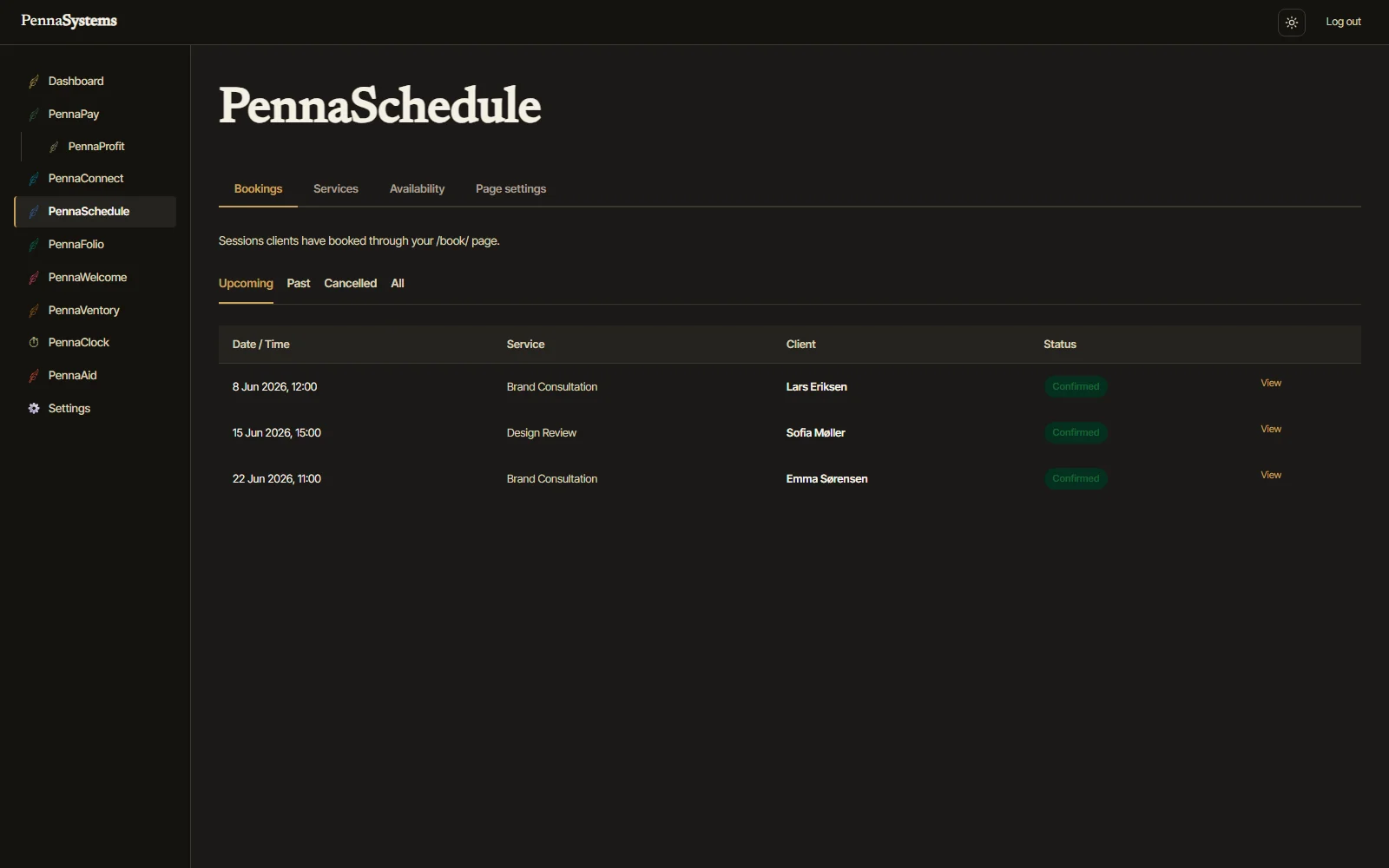
Task: Click the date 8 Jun 2026, 12:00
Action: click(274, 387)
